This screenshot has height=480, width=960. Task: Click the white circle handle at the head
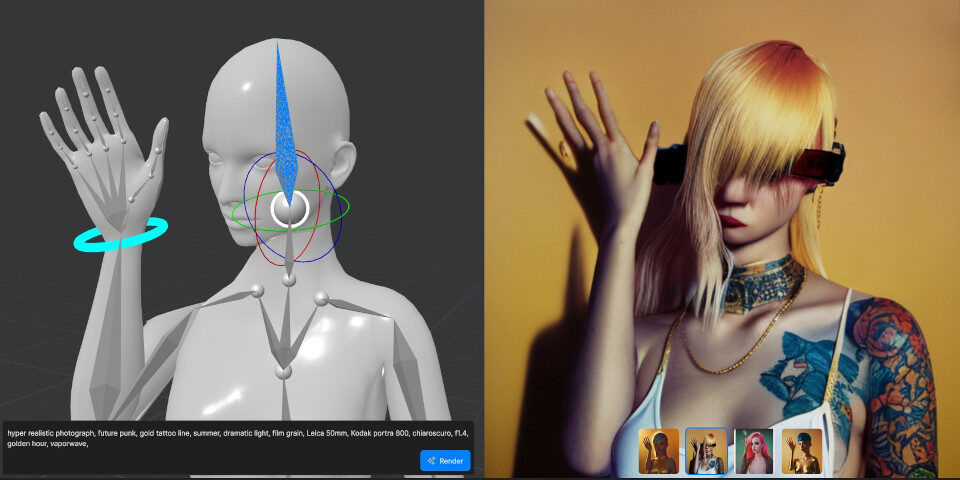coord(291,209)
